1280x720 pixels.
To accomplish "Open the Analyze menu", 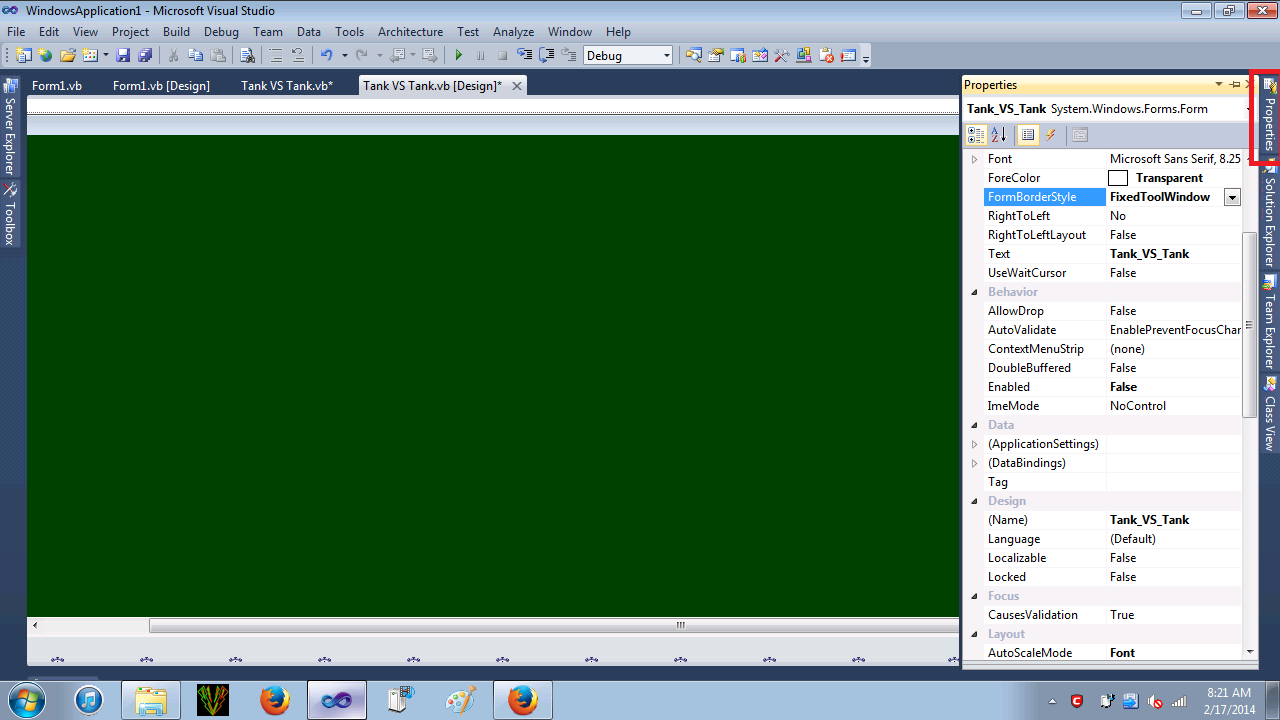I will pyautogui.click(x=513, y=32).
